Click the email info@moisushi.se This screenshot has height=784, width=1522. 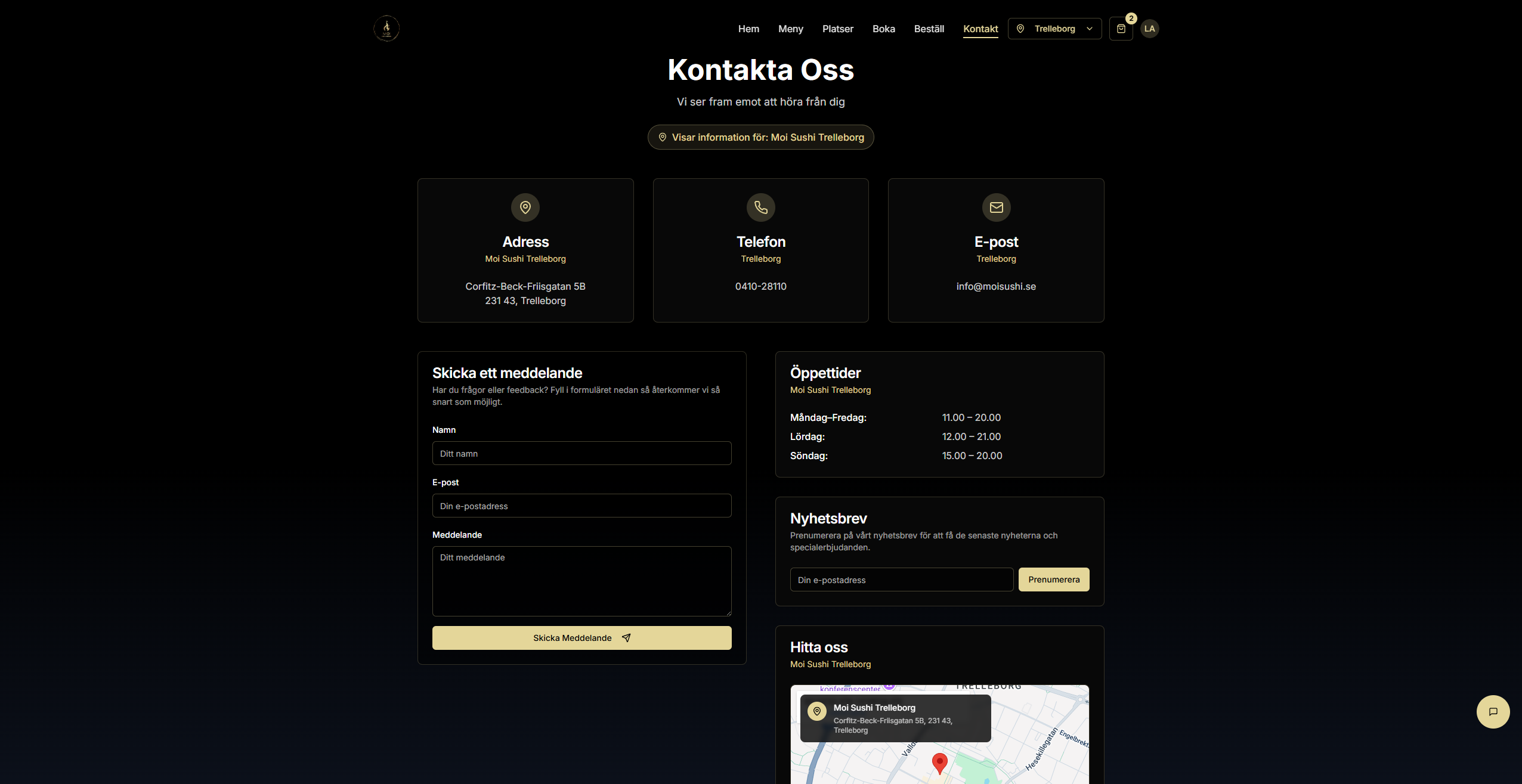(x=996, y=287)
